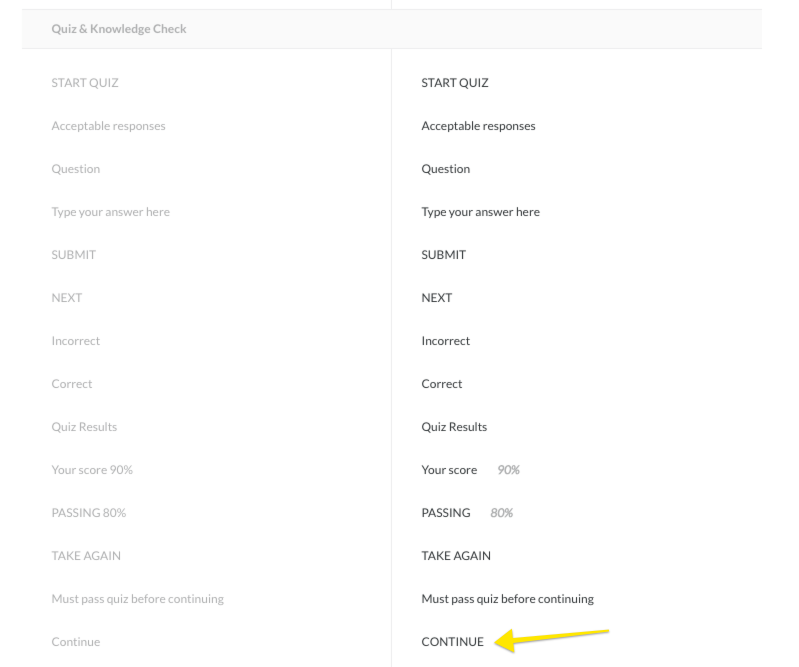The width and height of the screenshot is (799, 667).
Task: Click right-column 'Must pass quiz before continuing' field
Action: [507, 599]
